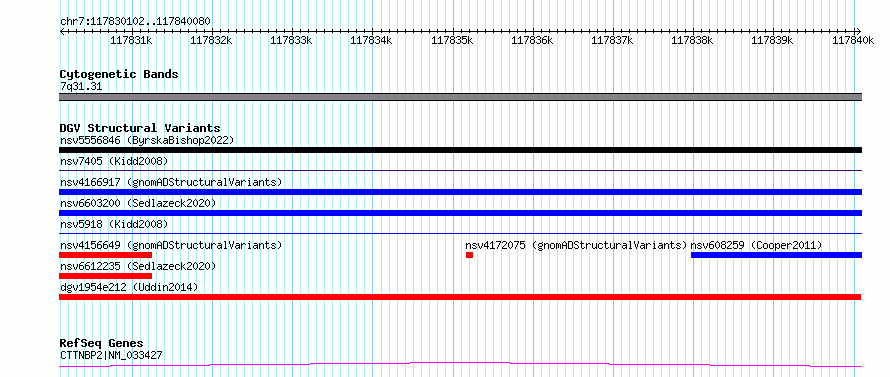The width and height of the screenshot is (890, 377).
Task: Open the nsv4172075 (gnomADStructuralVariants) label
Action: tap(576, 245)
